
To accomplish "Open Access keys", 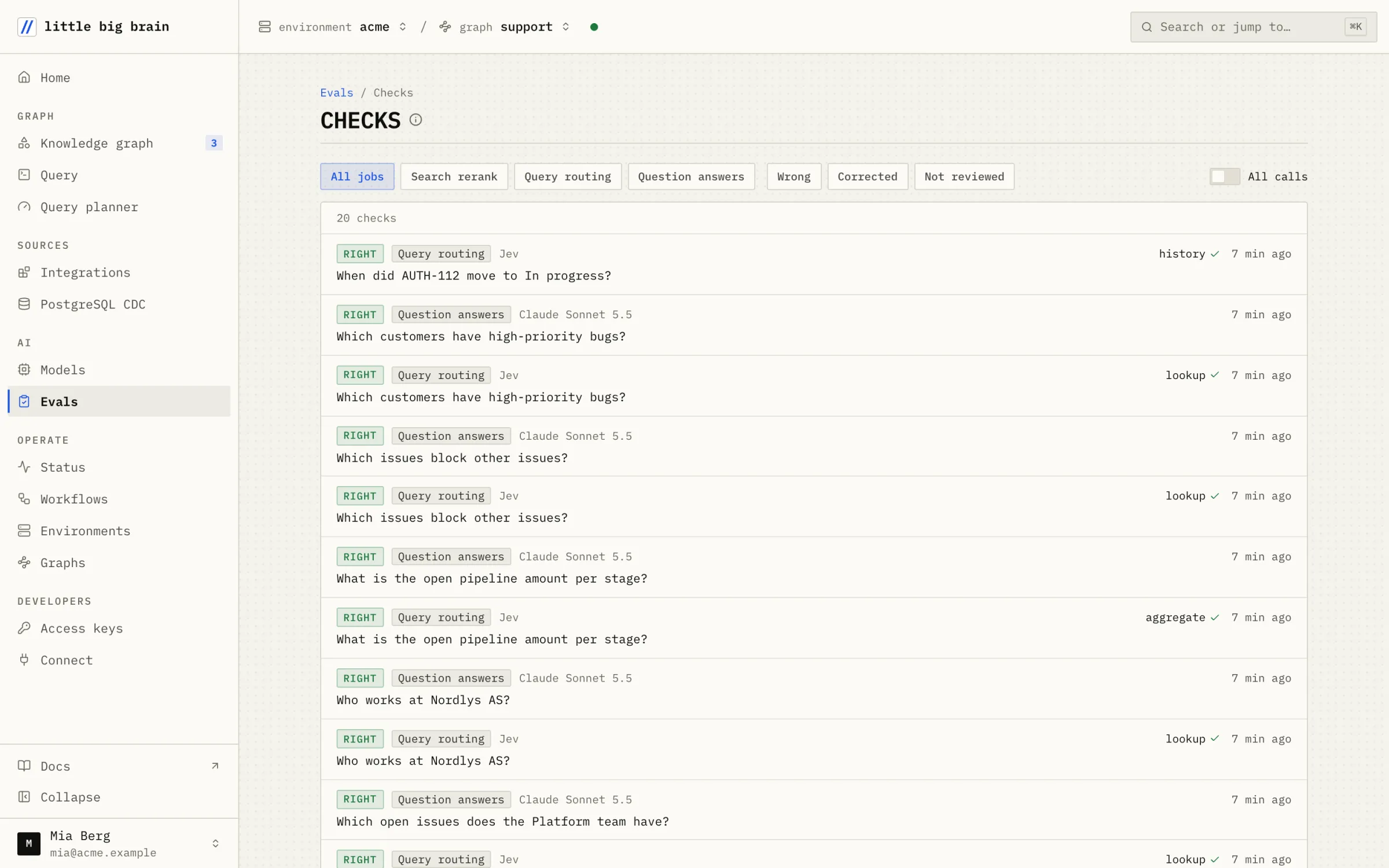I will click(119, 628).
